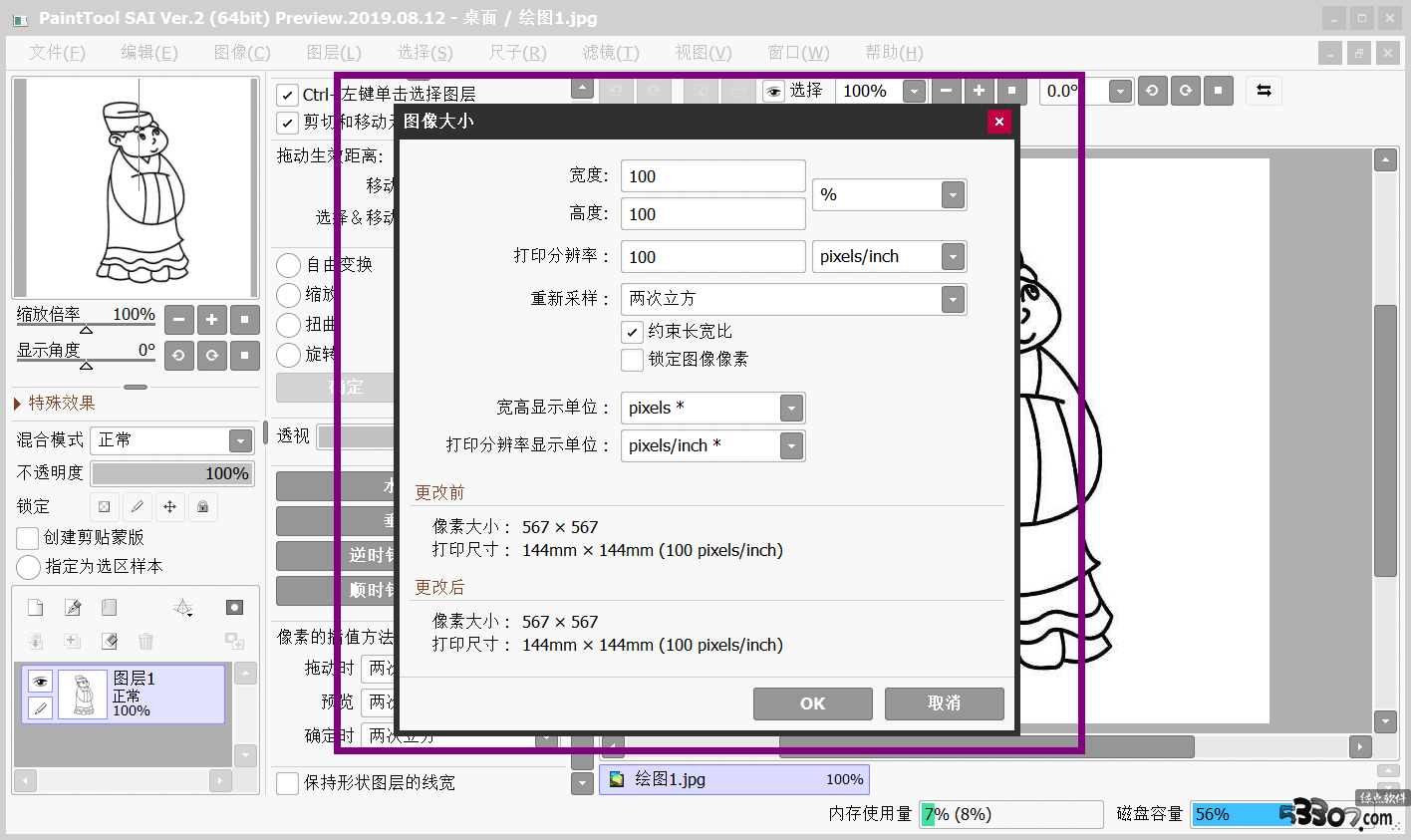Check the 创建剪贴蒙版 box
The width and height of the screenshot is (1411, 840).
pyautogui.click(x=28, y=538)
